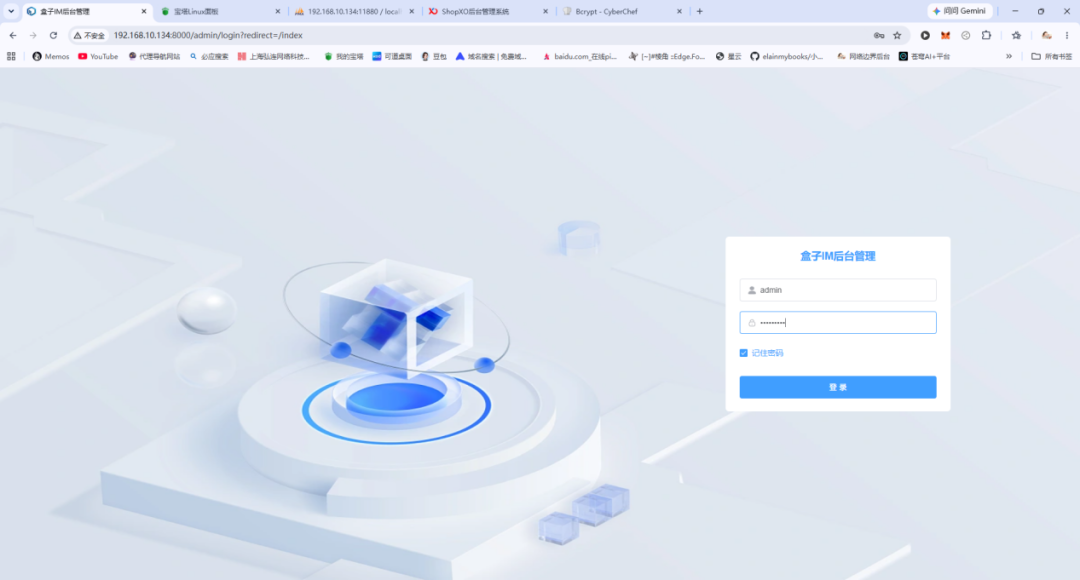Viewport: 1080px width, 580px height.
Task: Click the MetaMask fox extension icon
Action: pyautogui.click(x=945, y=35)
